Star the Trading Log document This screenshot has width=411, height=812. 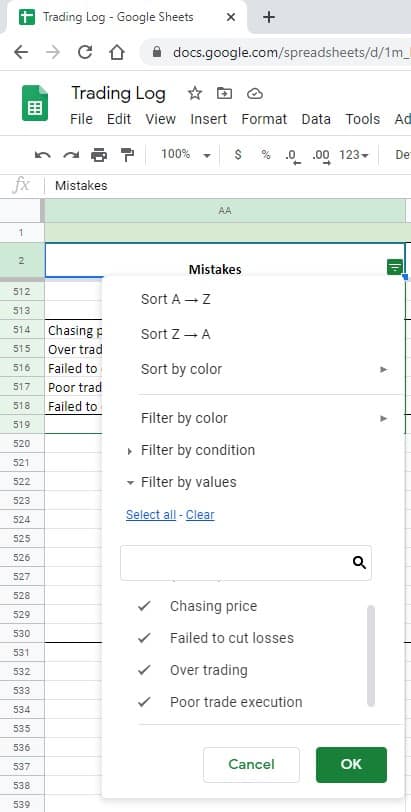195,93
